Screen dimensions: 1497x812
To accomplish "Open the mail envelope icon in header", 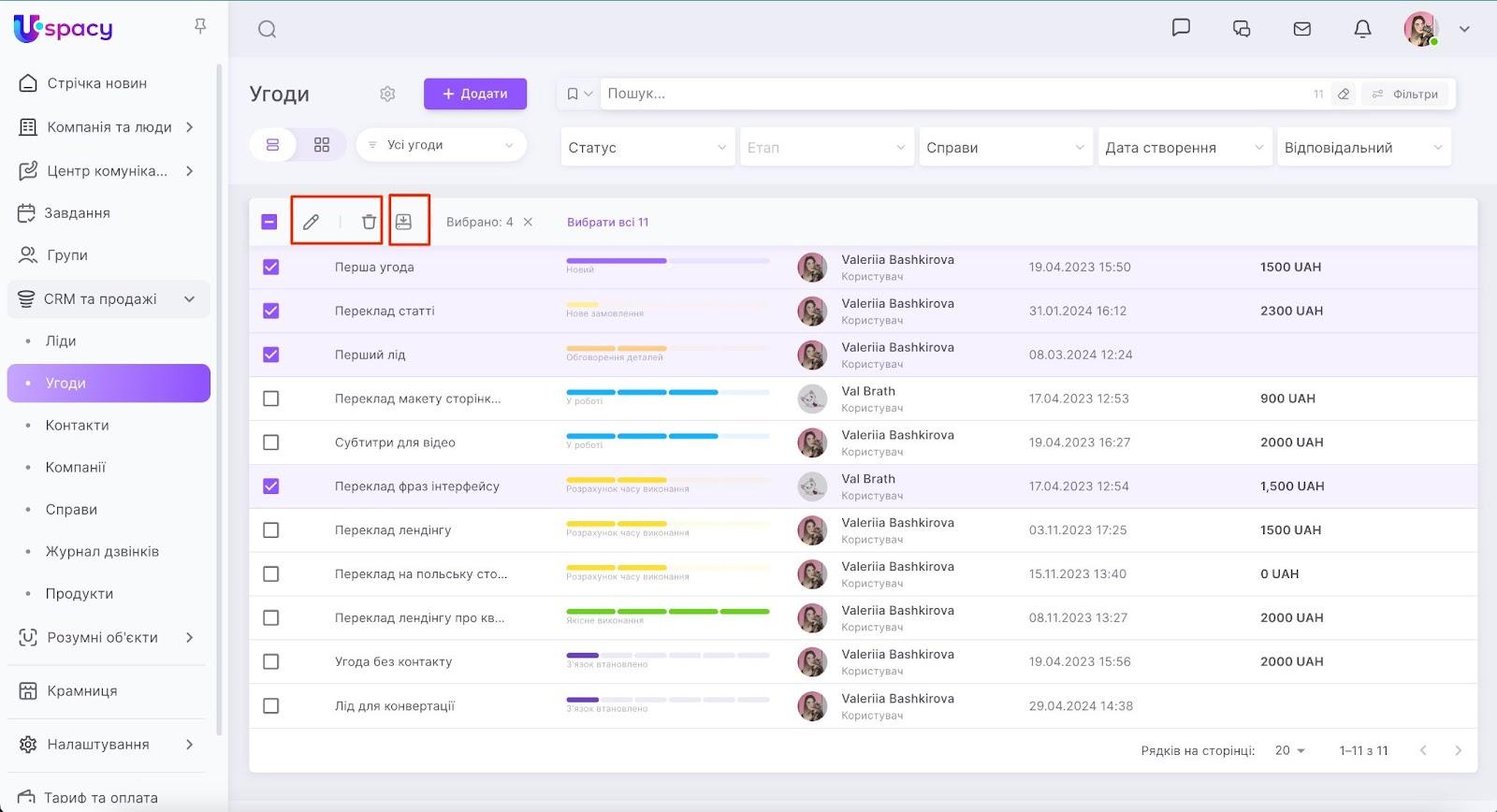I will pos(1301,29).
